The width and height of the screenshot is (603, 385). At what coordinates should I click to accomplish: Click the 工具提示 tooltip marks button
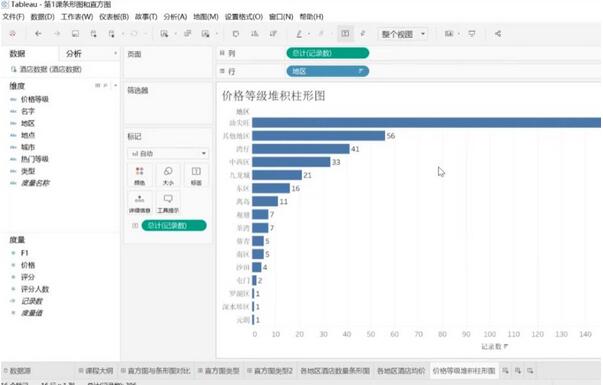click(168, 203)
